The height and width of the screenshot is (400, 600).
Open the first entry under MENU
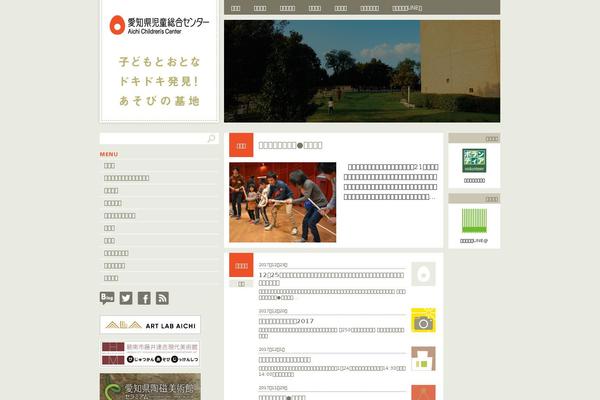(x=109, y=165)
